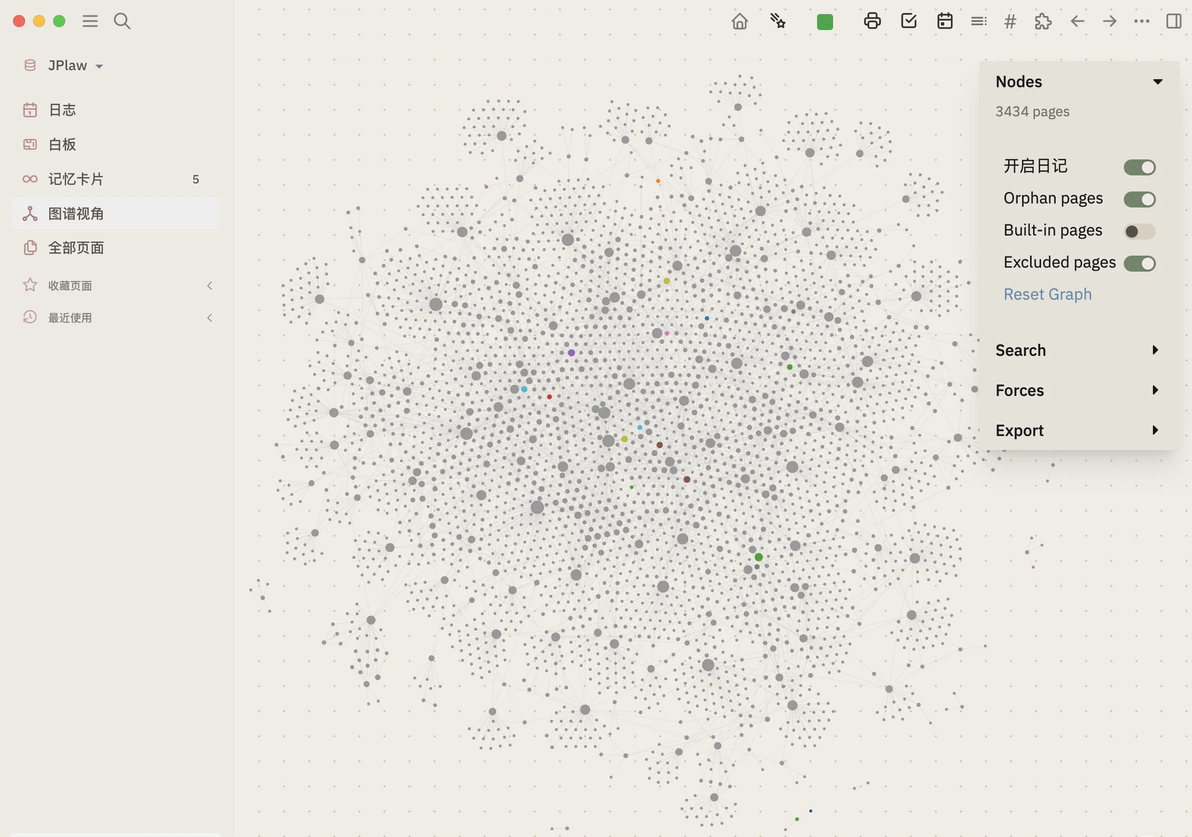The image size is (1192, 837).
Task: Select 图谱视角 graph view
Action: pyautogui.click(x=116, y=214)
